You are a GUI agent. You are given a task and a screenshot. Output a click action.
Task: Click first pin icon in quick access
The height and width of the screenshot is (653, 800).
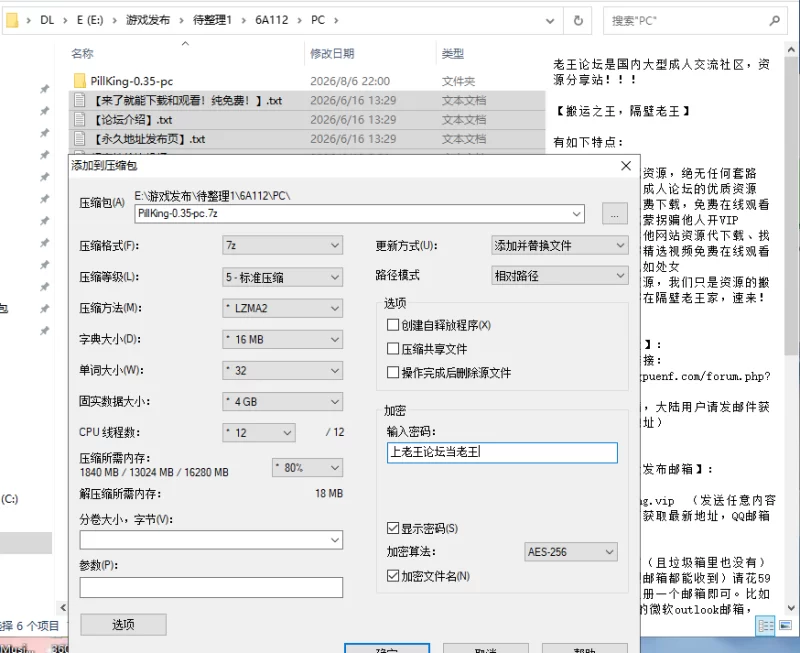[45, 89]
